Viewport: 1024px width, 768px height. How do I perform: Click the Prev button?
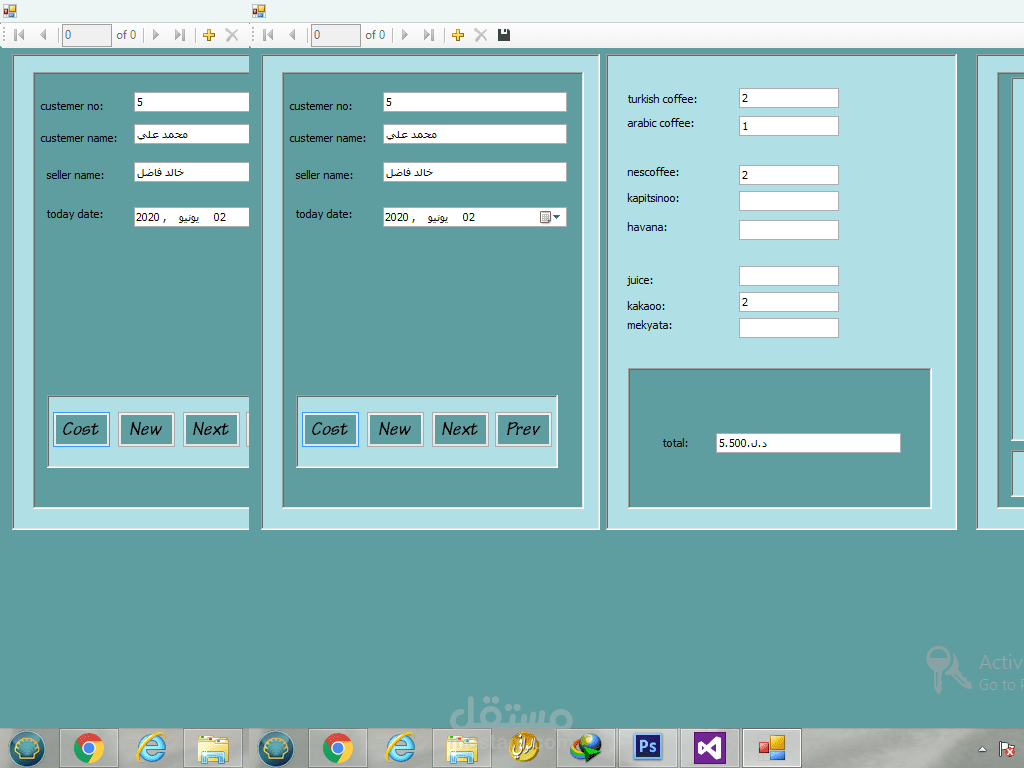(524, 430)
